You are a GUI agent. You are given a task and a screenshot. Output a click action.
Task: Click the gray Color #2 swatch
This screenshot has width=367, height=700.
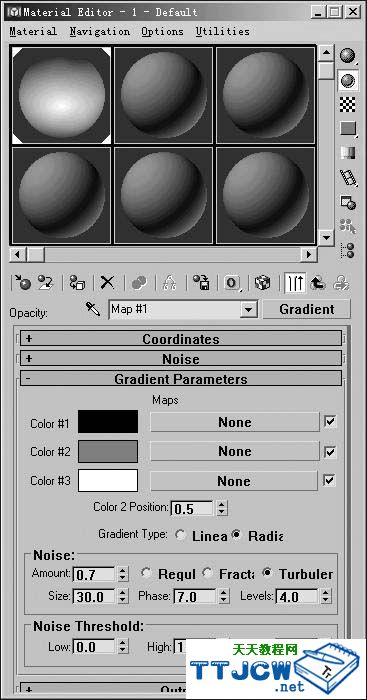click(108, 451)
